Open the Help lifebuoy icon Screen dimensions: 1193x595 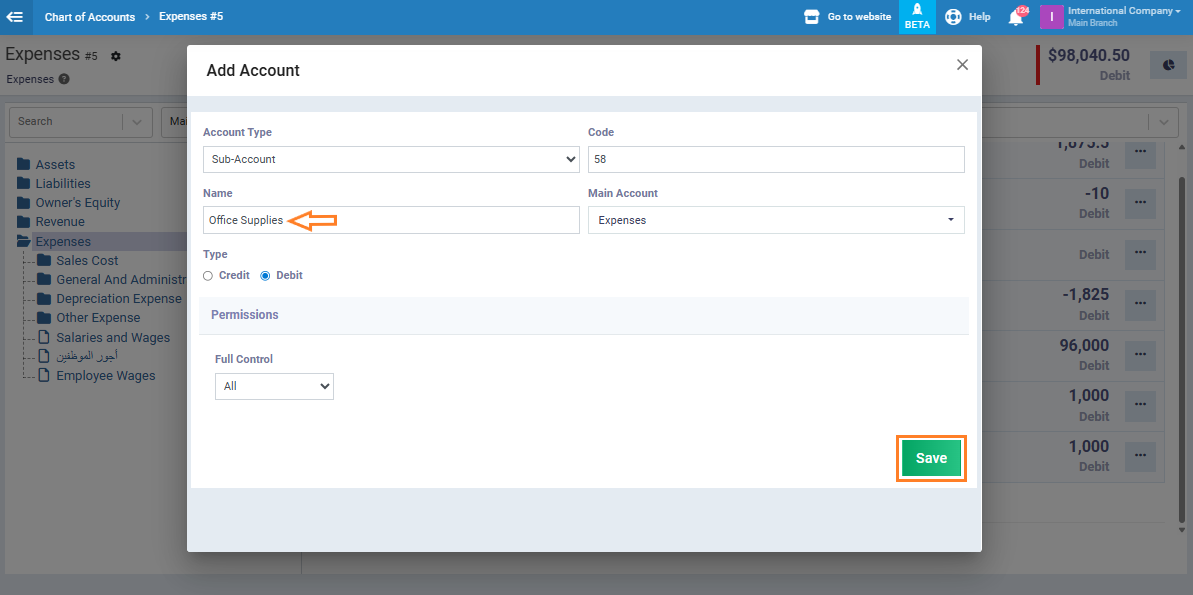pyautogui.click(x=953, y=17)
